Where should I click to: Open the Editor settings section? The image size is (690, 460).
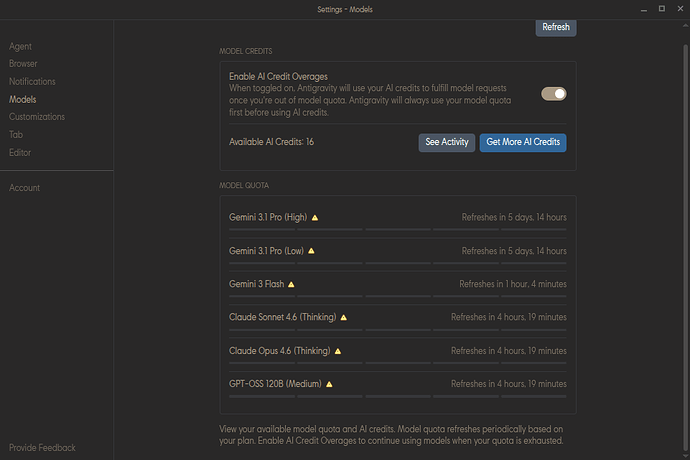click(x=20, y=153)
